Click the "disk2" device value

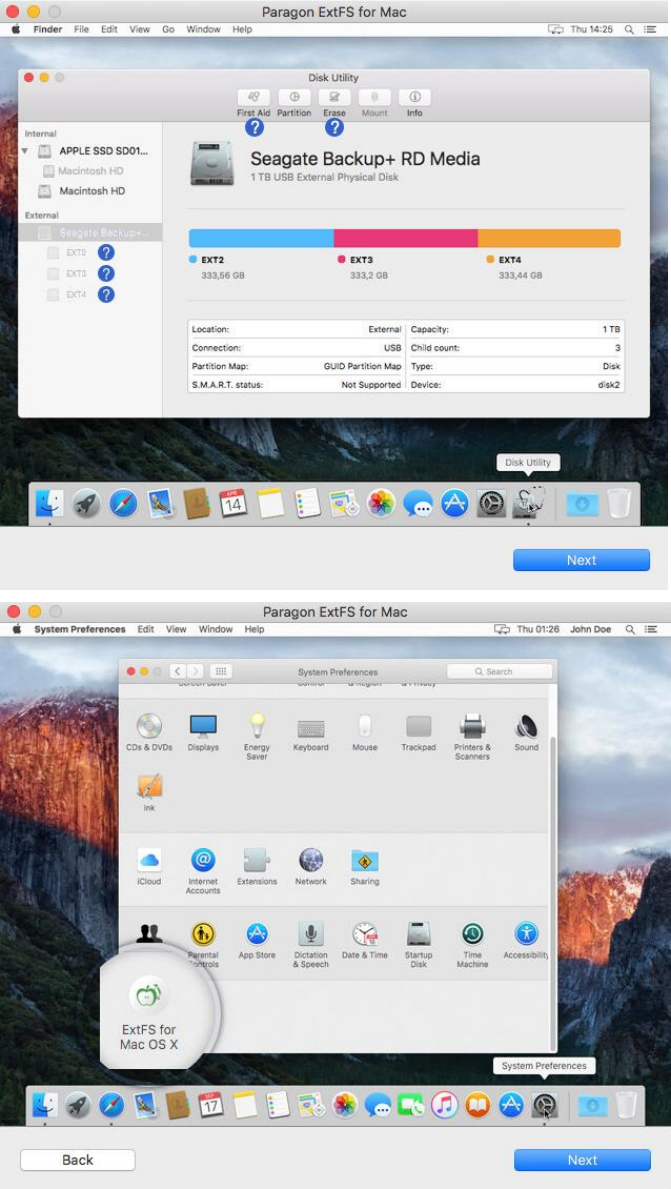609,384
